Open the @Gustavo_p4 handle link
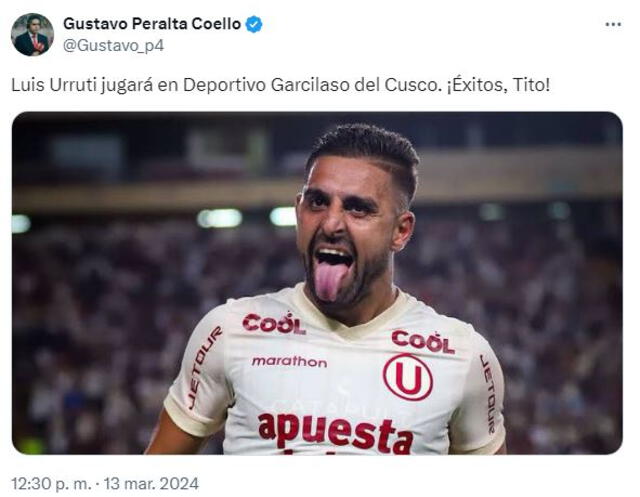The image size is (640, 497). (x=113, y=45)
